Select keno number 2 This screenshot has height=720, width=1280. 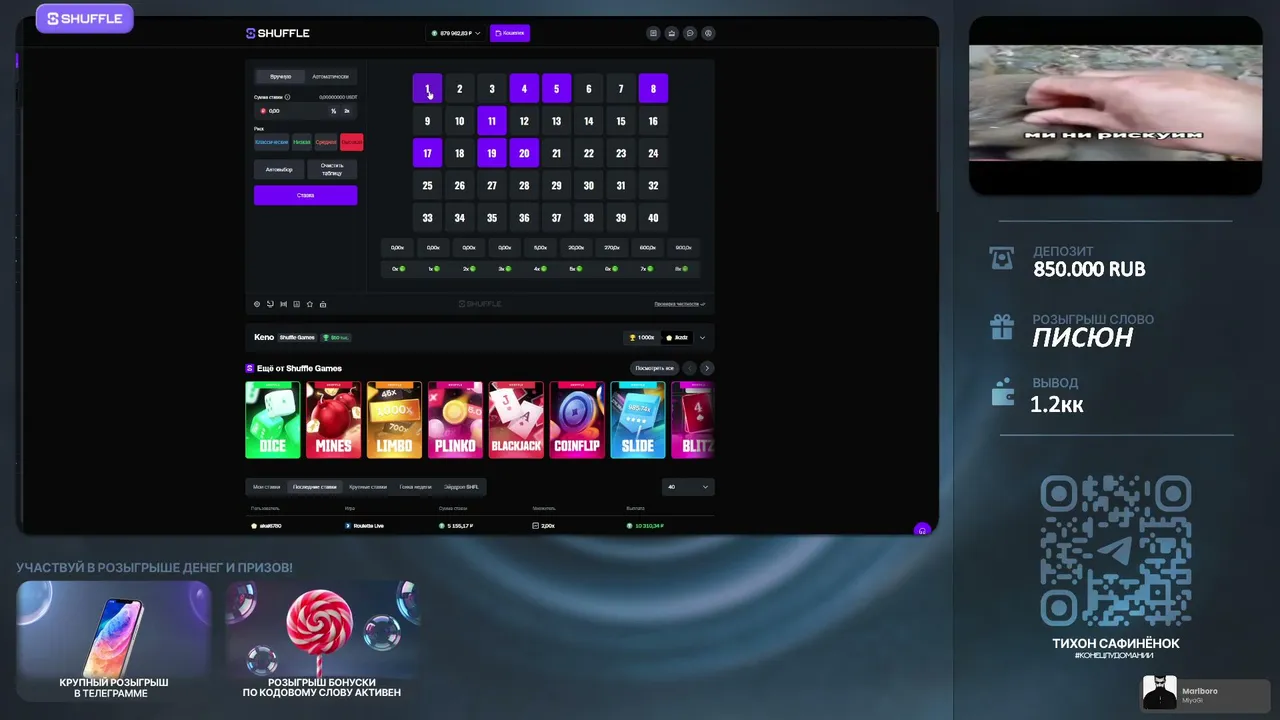pos(460,89)
